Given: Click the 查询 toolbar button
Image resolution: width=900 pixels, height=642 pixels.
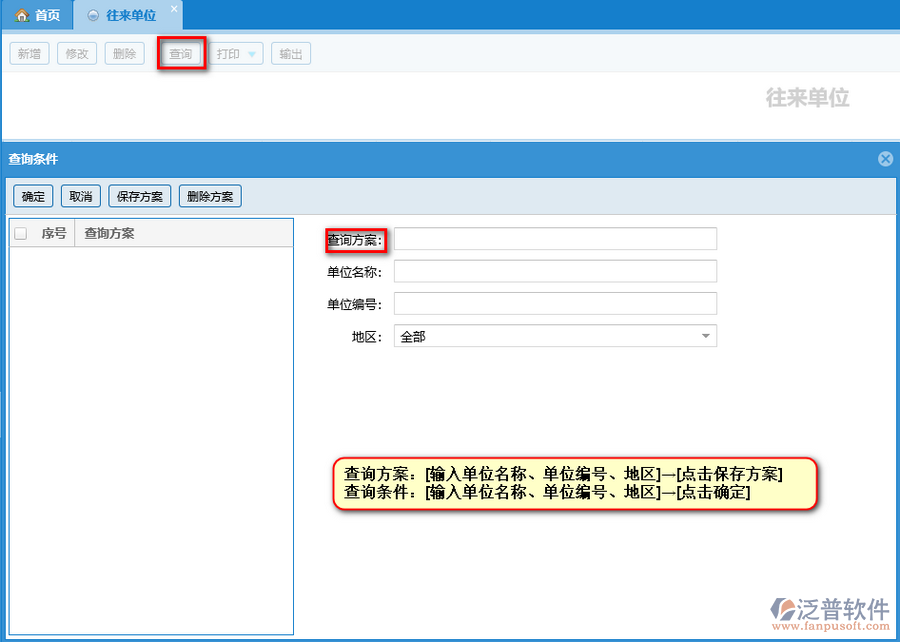Looking at the screenshot, I should (x=181, y=54).
